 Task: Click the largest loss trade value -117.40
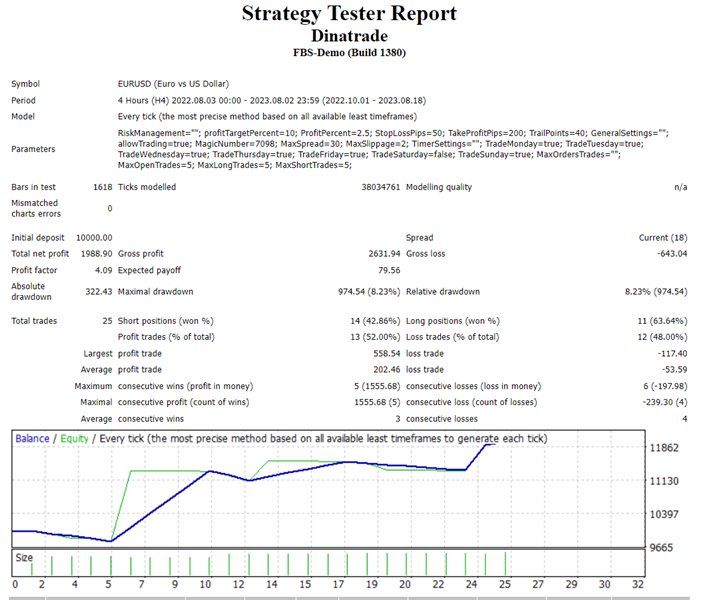[x=672, y=353]
